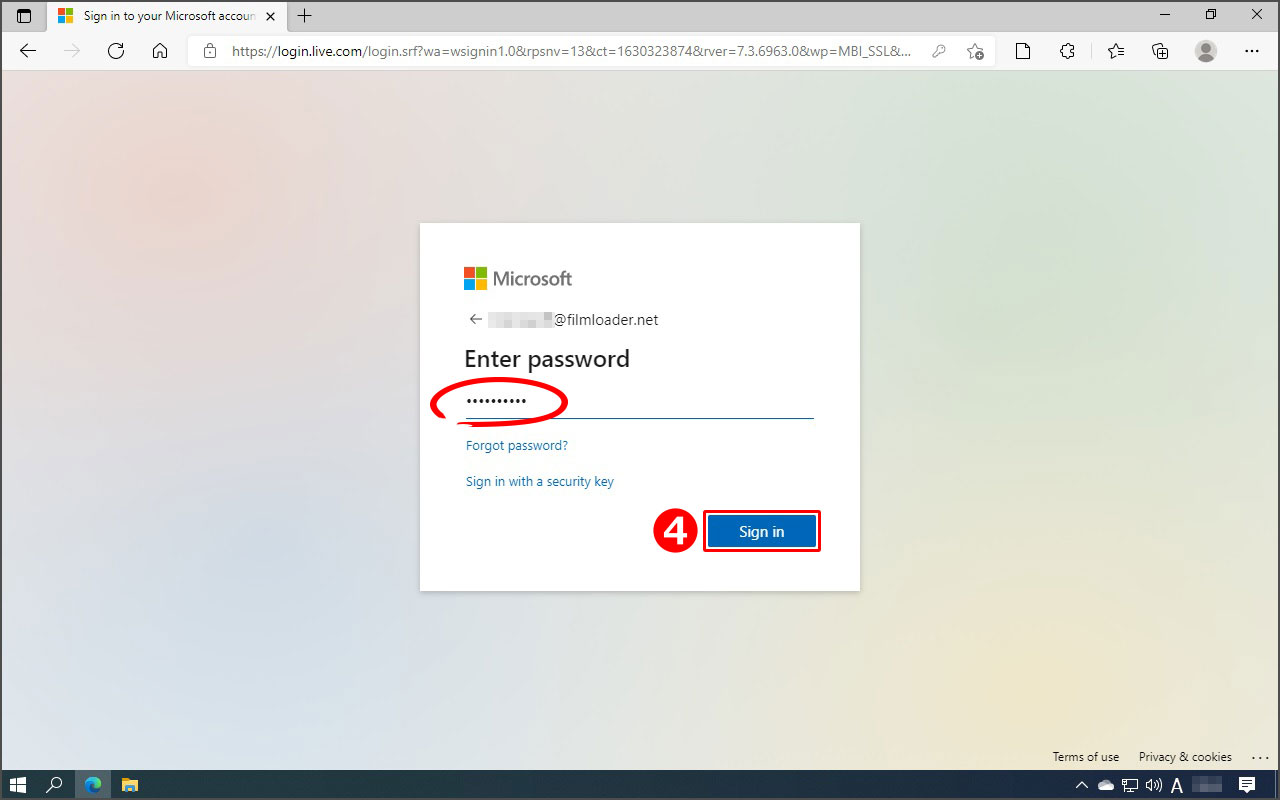Viewport: 1280px width, 800px height.
Task: Open Edge Settings and more menu
Action: tap(1252, 51)
